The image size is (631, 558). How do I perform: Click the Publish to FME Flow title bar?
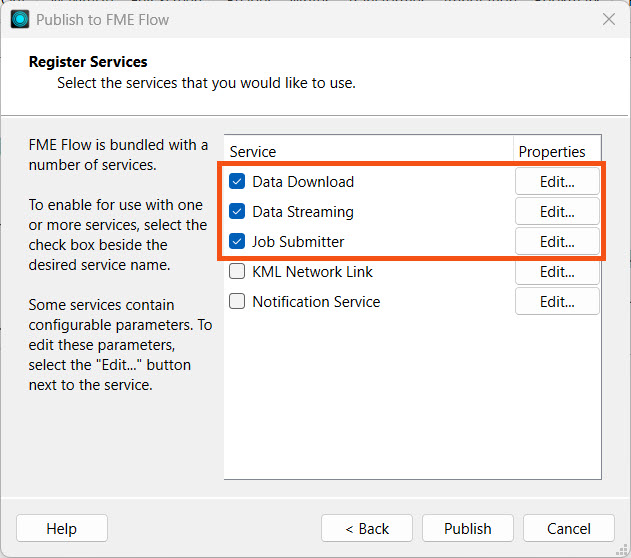coord(300,19)
